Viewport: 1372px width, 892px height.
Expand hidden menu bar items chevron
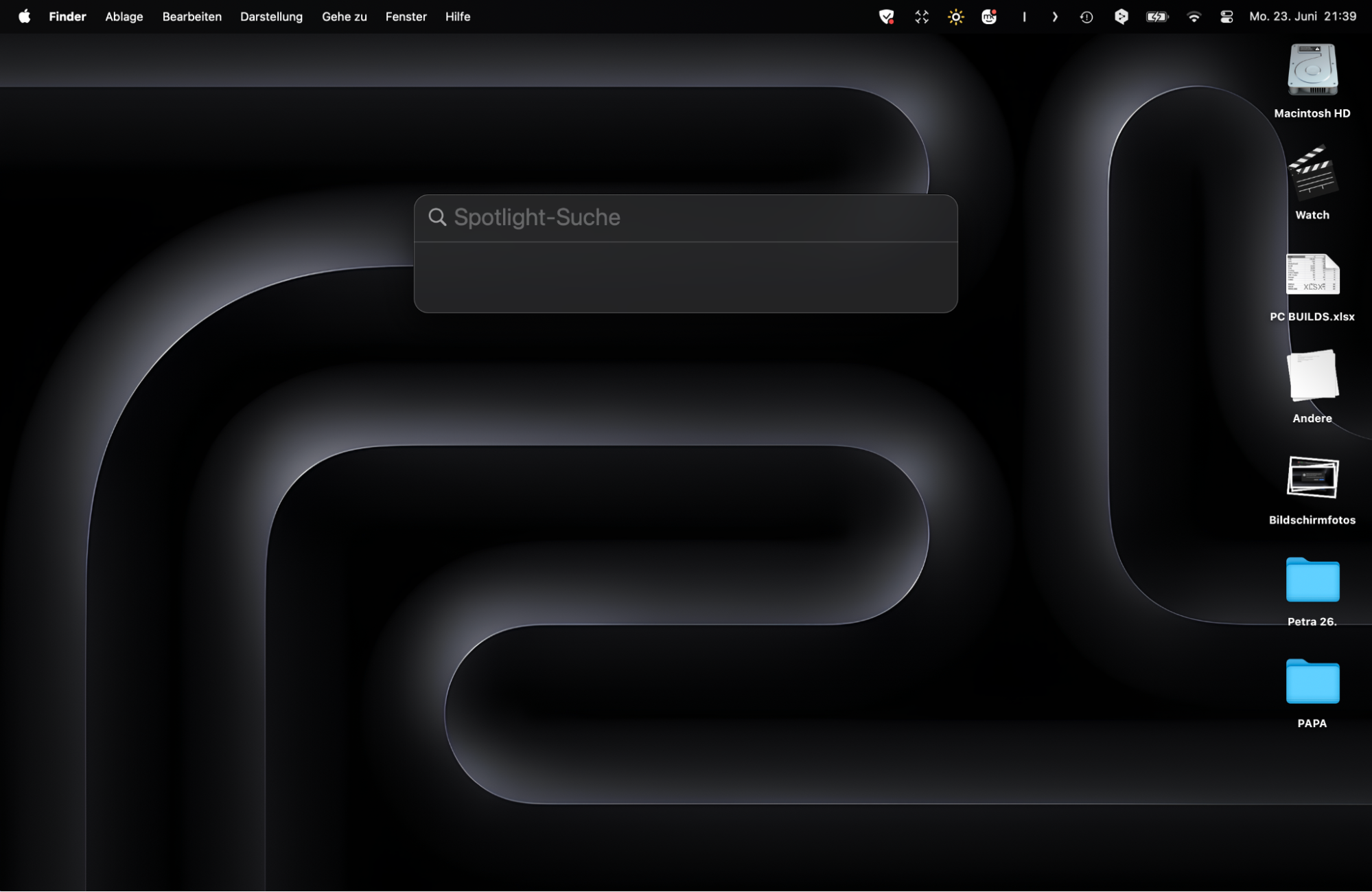point(1055,16)
